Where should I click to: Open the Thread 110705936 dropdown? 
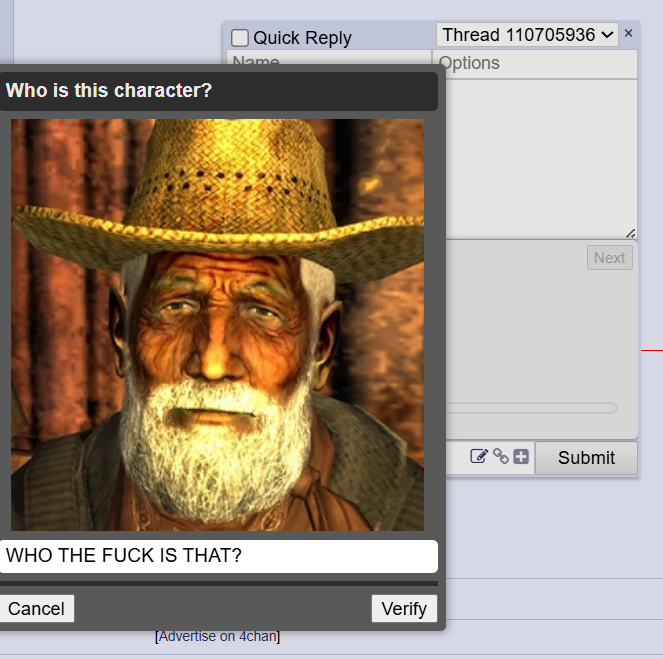(527, 35)
